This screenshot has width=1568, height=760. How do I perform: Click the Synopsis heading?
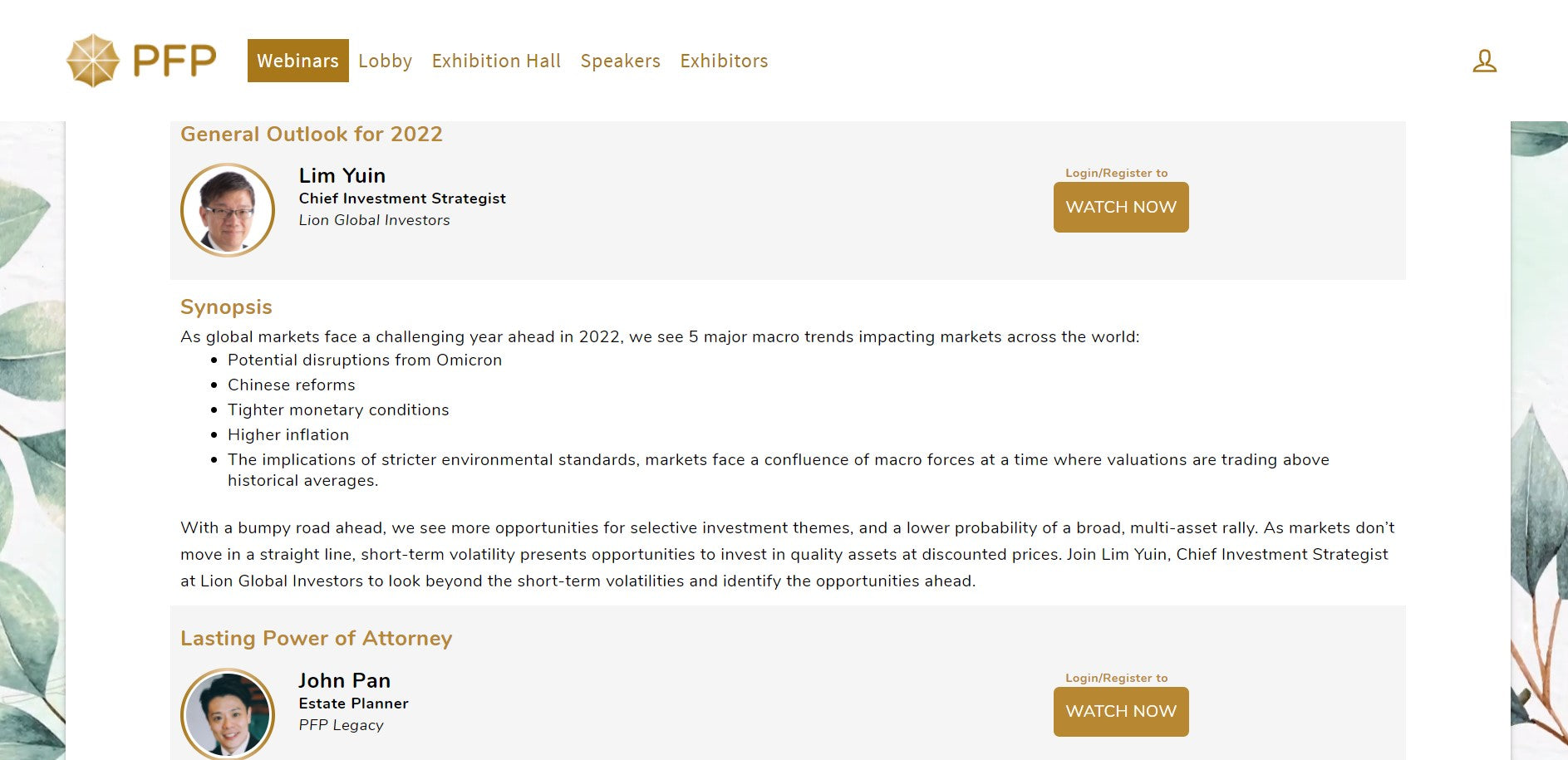[226, 307]
